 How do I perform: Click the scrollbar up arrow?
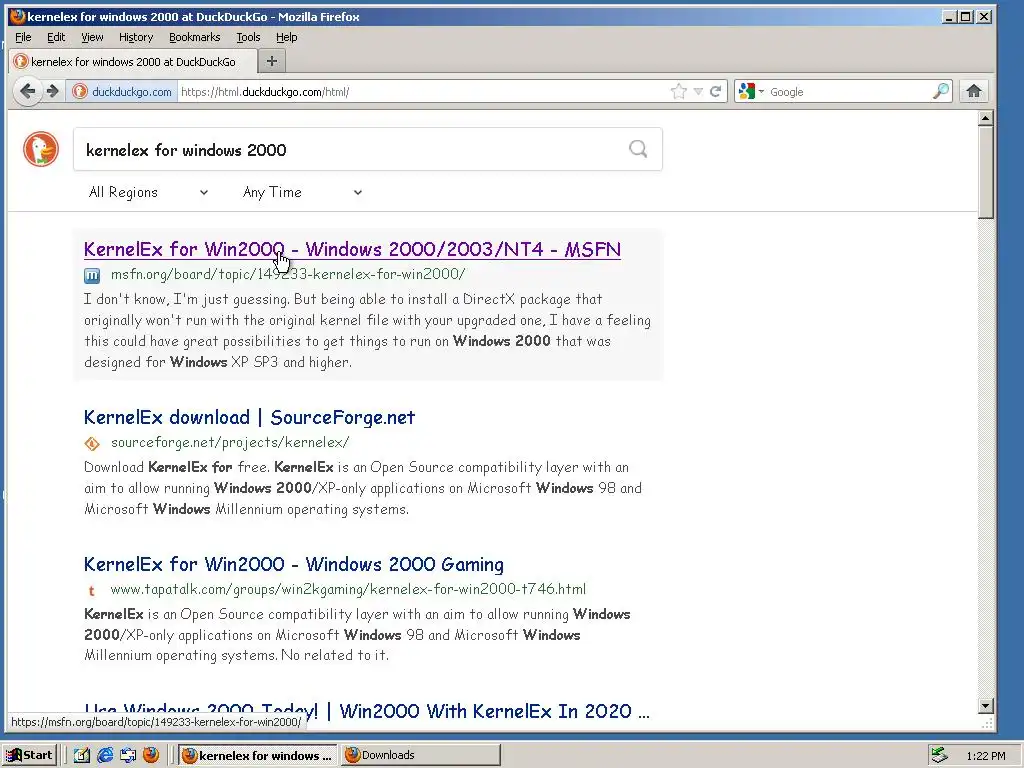point(986,118)
